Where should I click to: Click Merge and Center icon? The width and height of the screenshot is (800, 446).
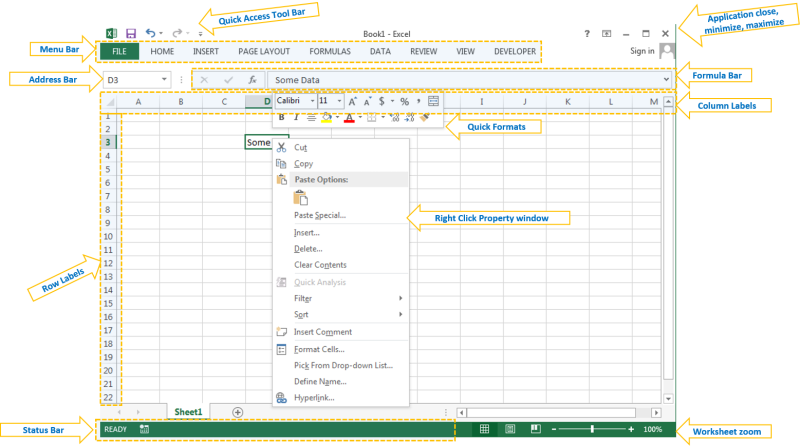tap(433, 101)
